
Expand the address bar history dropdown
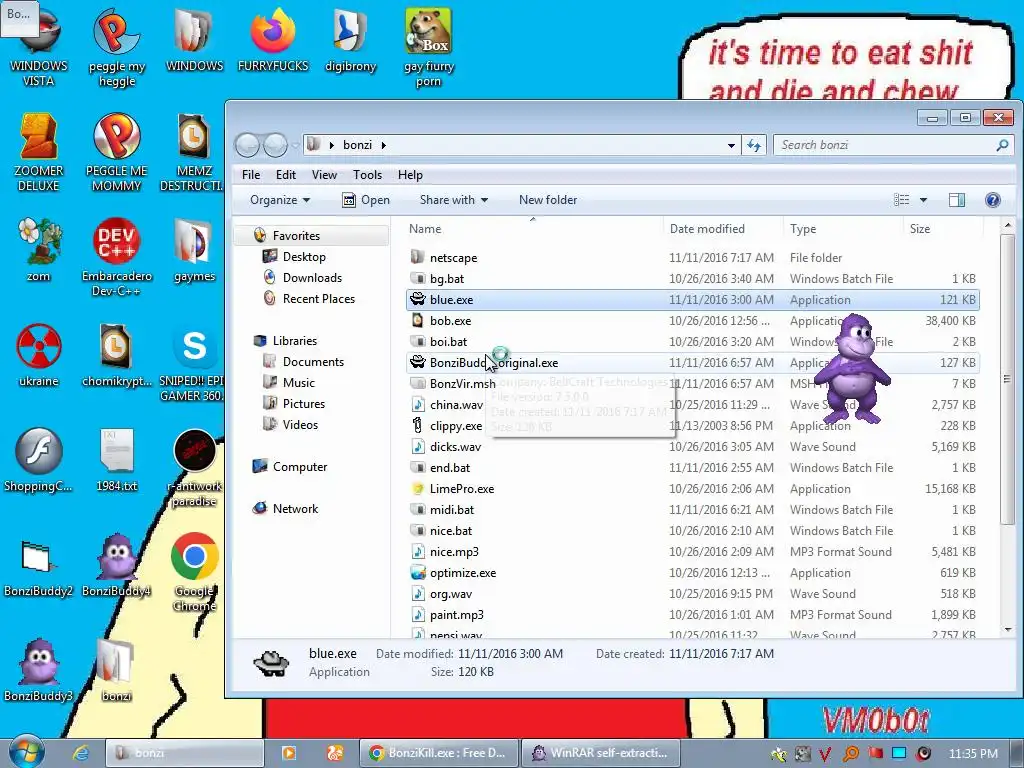pos(731,145)
